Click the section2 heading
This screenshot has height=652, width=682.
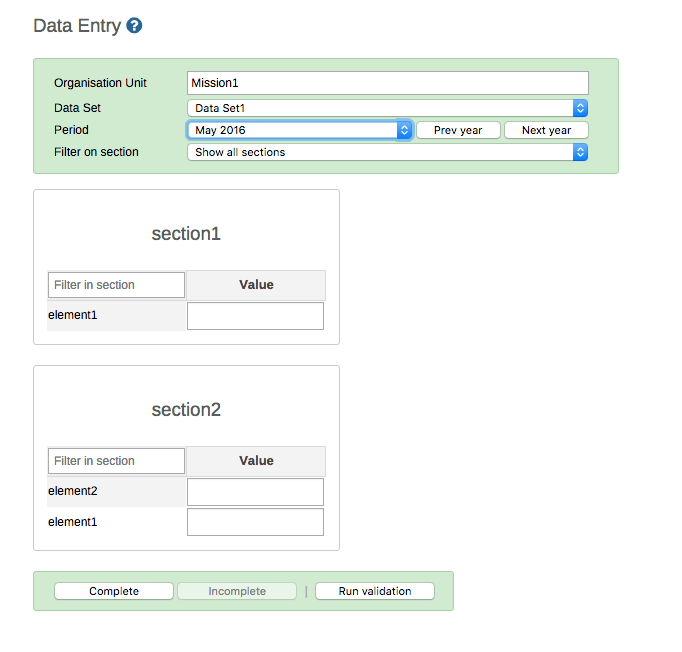pos(186,410)
